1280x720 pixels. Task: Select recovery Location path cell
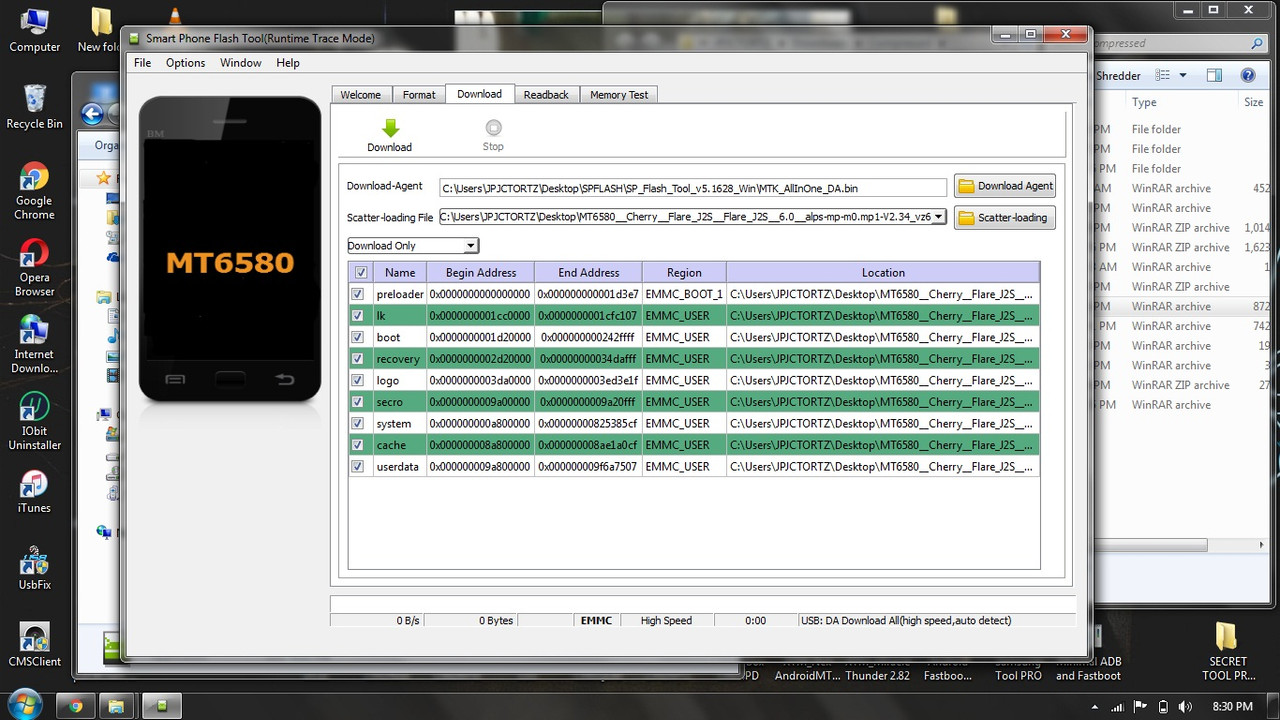[x=883, y=359]
